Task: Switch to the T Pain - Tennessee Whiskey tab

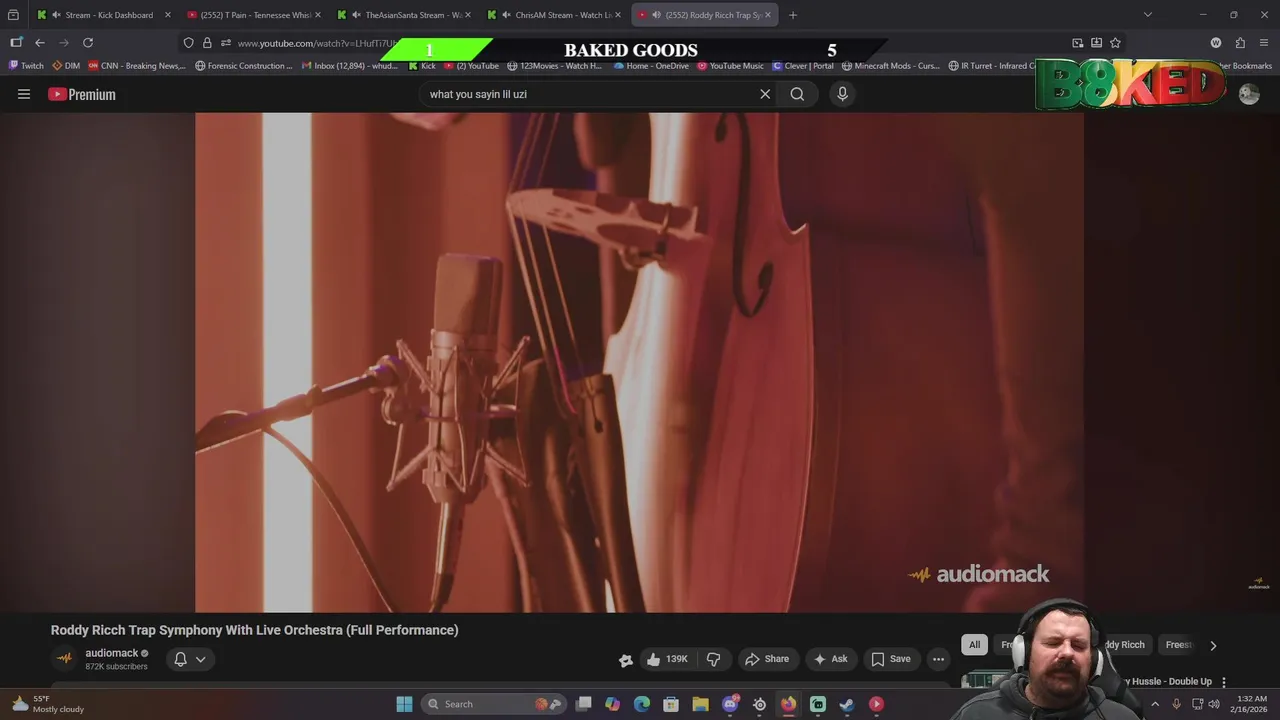Action: 254,15
